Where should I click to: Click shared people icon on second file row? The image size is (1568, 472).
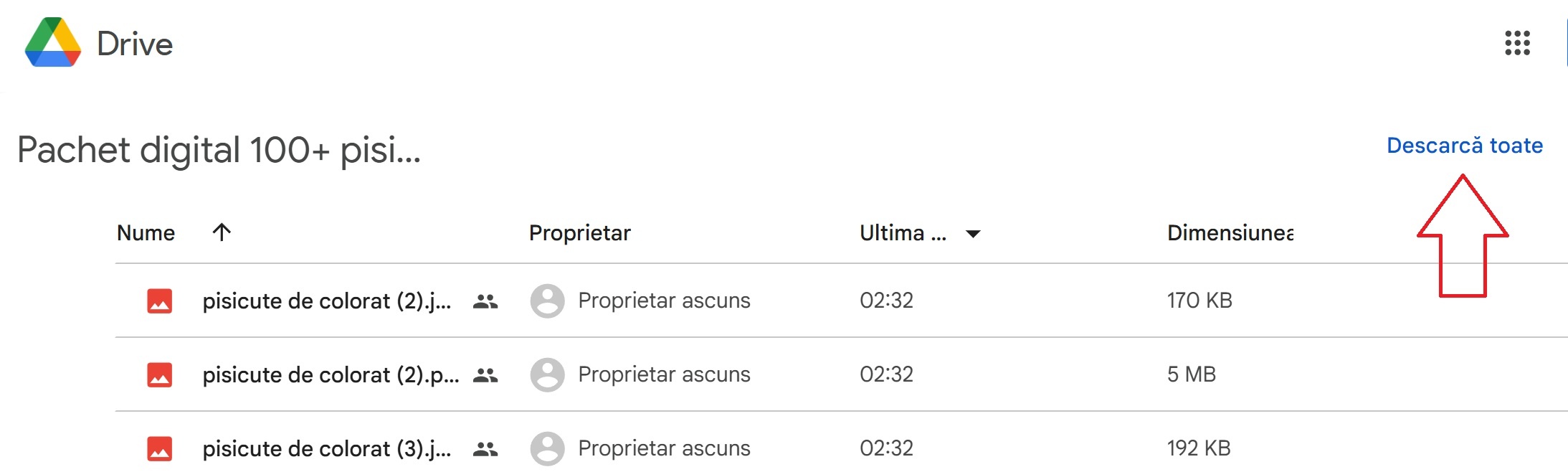(x=485, y=375)
